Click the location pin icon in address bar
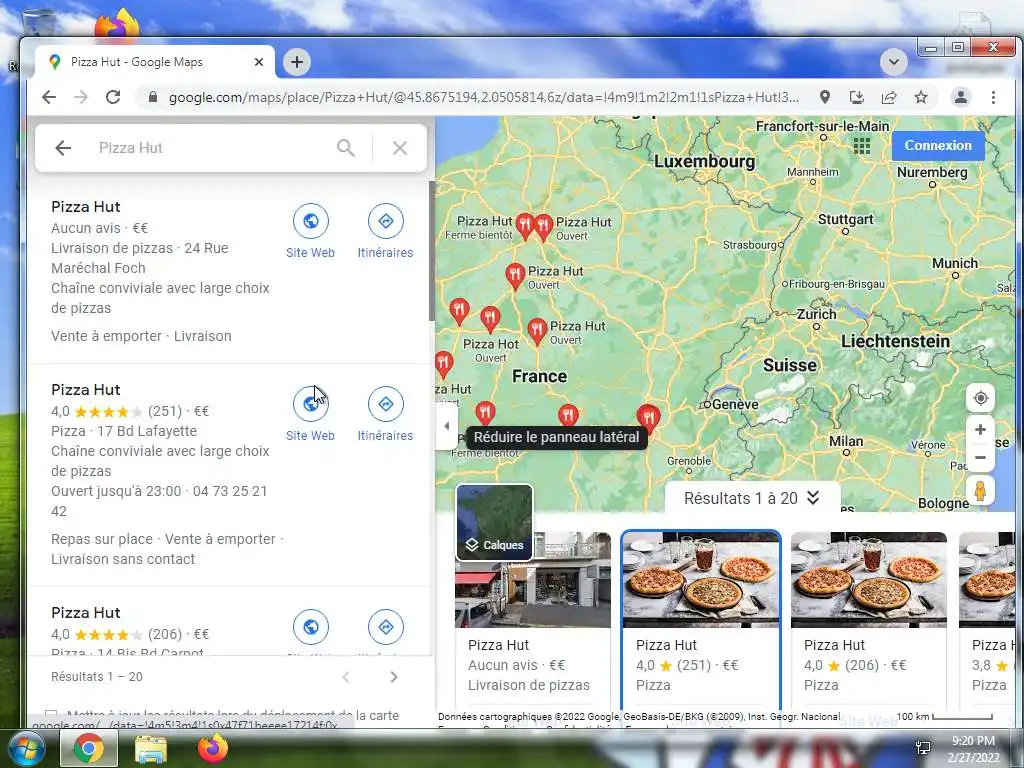 point(825,97)
